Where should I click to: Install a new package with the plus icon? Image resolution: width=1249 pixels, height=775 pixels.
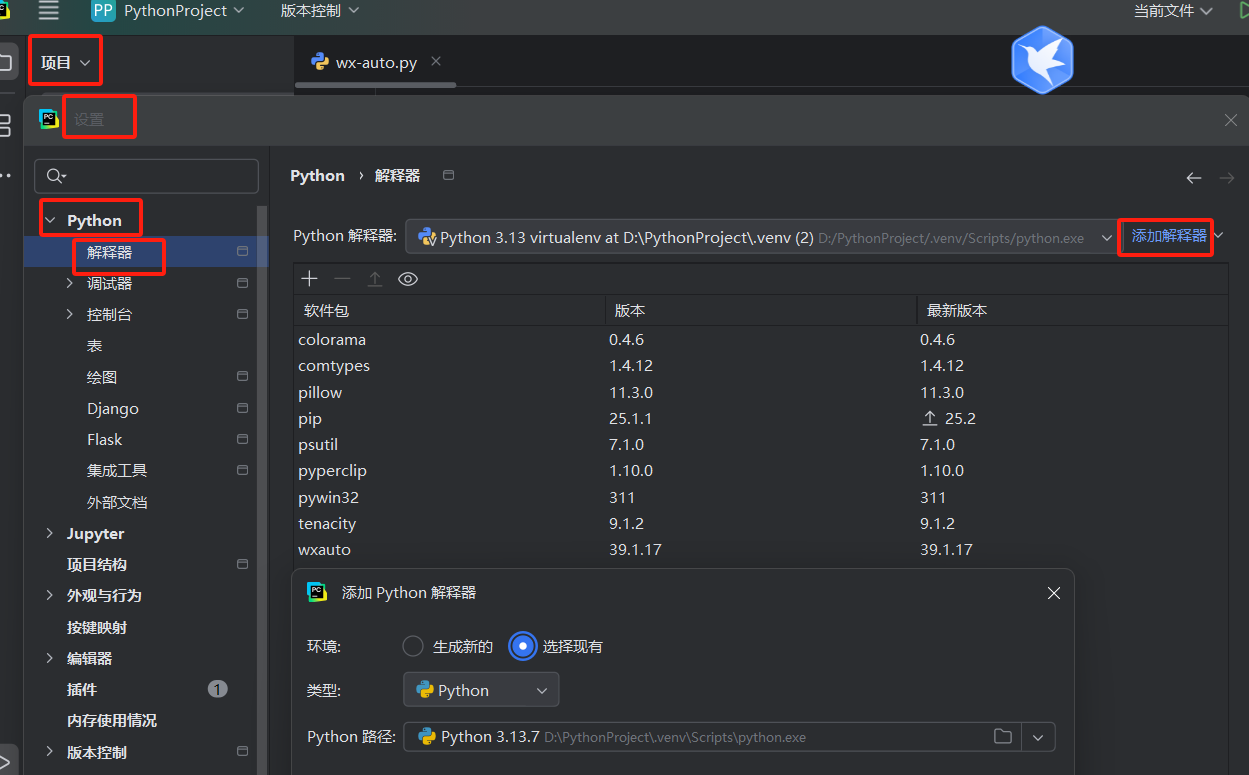coord(309,279)
